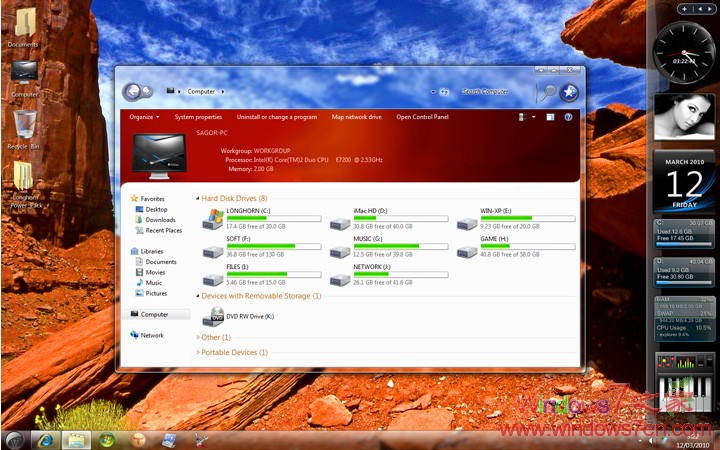Click the FILES (I:) usage bar
The height and width of the screenshot is (450, 720).
(274, 275)
